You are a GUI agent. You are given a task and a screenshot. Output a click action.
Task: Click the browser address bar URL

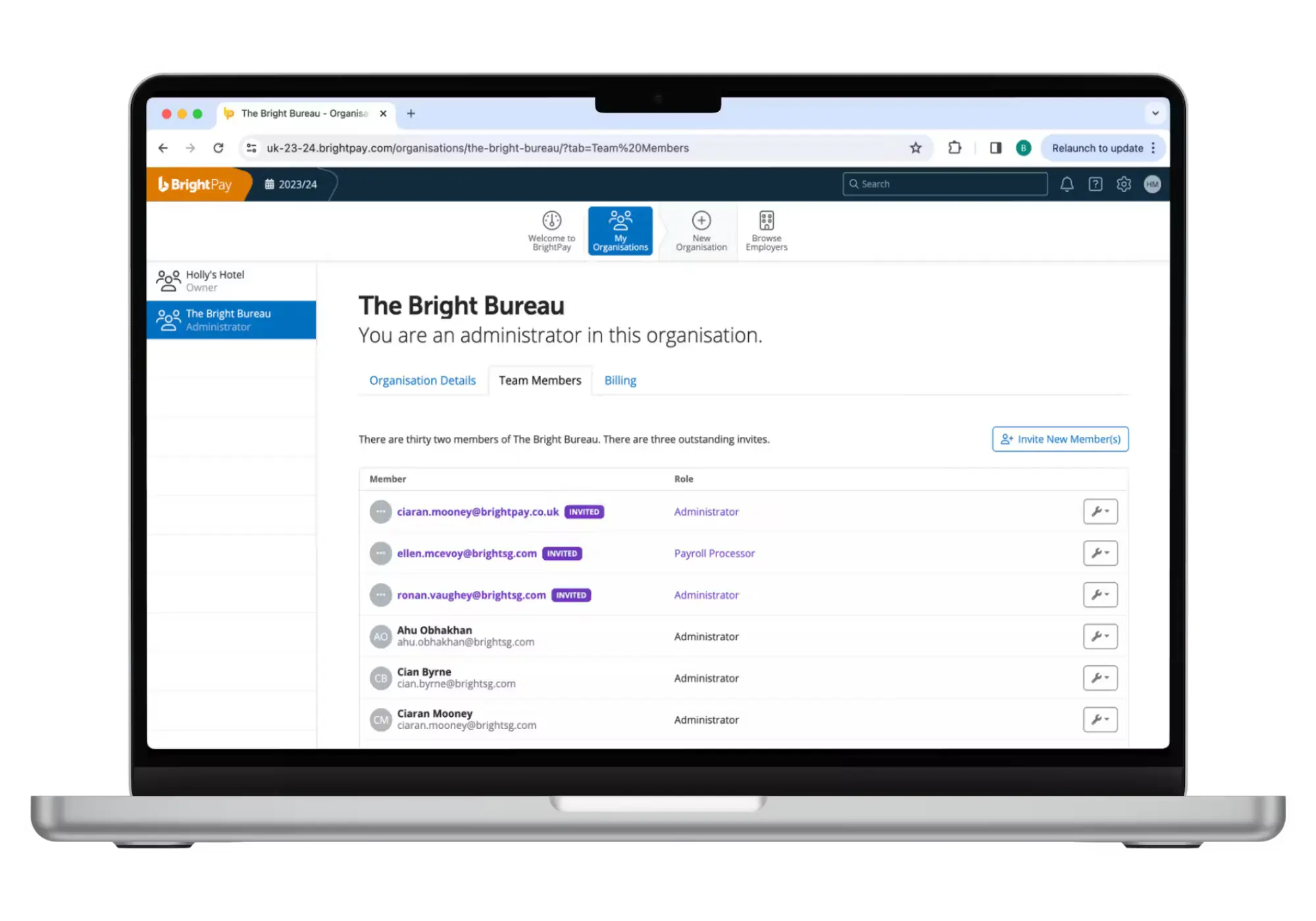(477, 148)
